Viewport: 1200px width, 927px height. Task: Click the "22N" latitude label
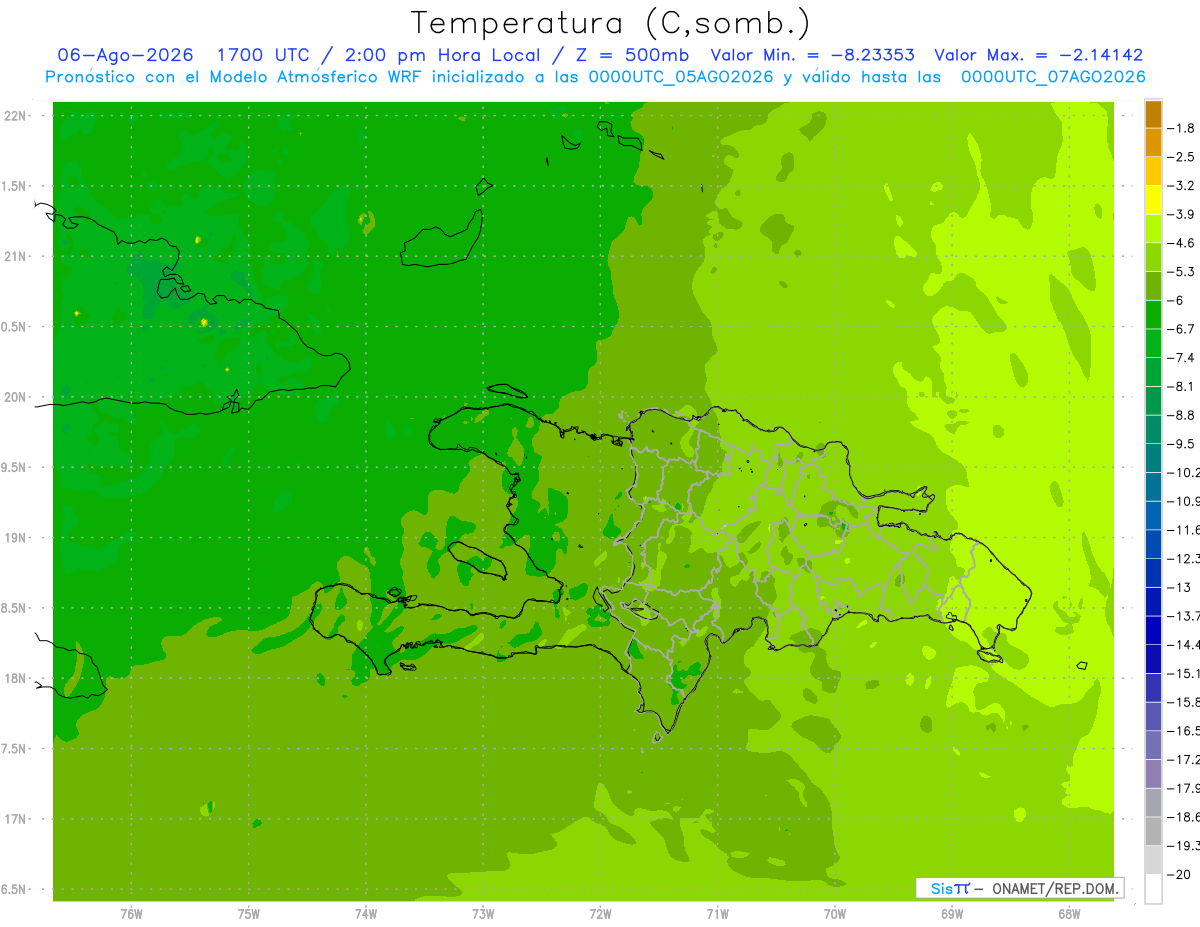16,116
